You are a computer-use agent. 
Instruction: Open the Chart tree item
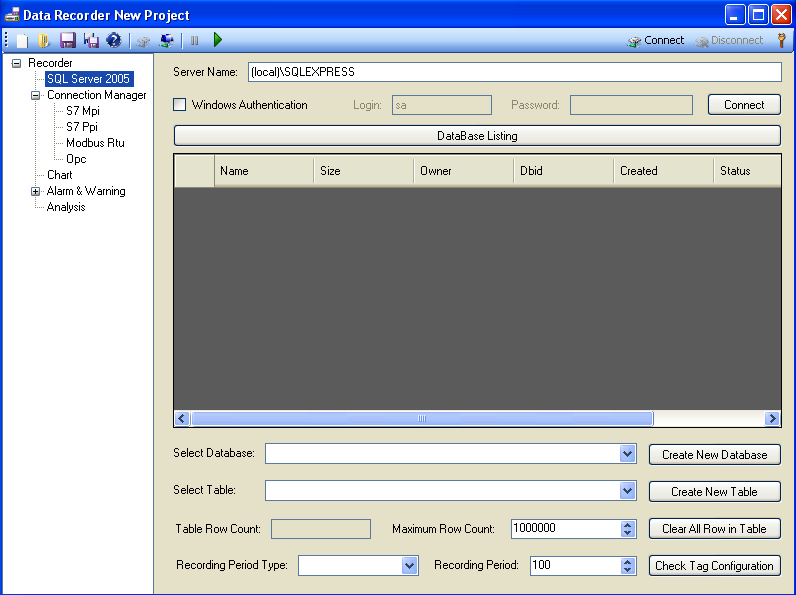(59, 175)
